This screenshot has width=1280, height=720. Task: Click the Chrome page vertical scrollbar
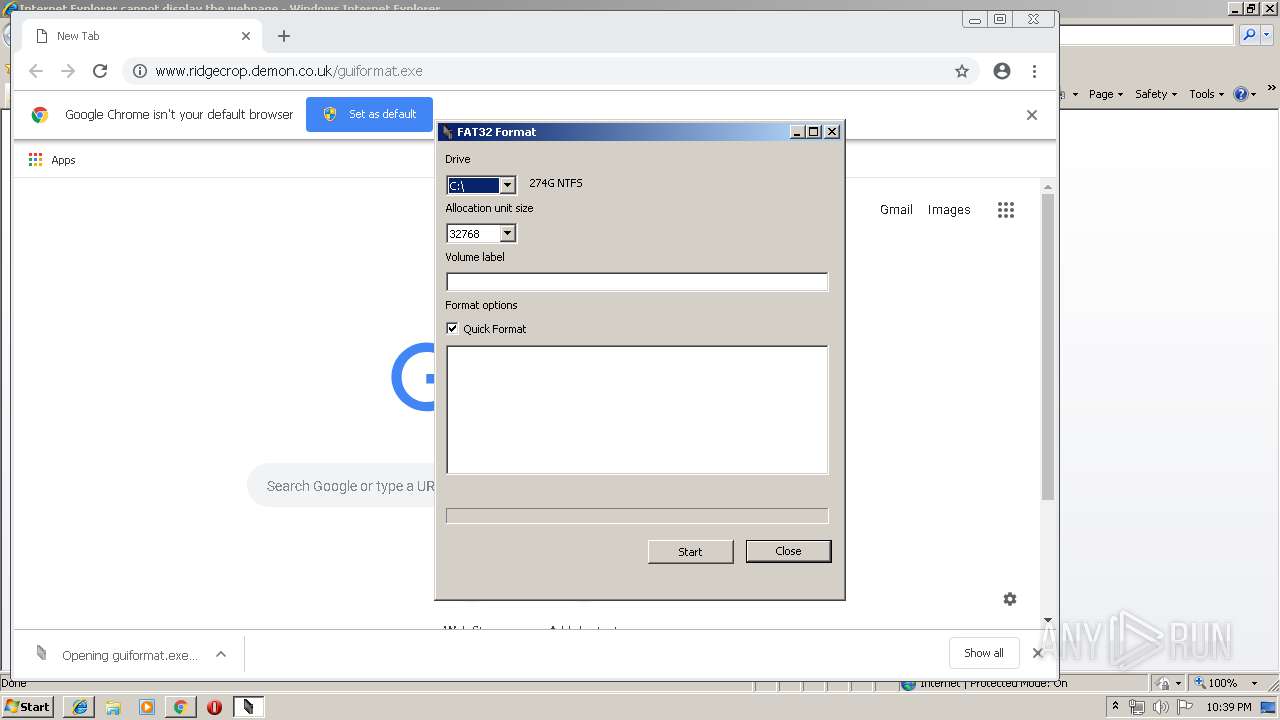[x=1048, y=345]
